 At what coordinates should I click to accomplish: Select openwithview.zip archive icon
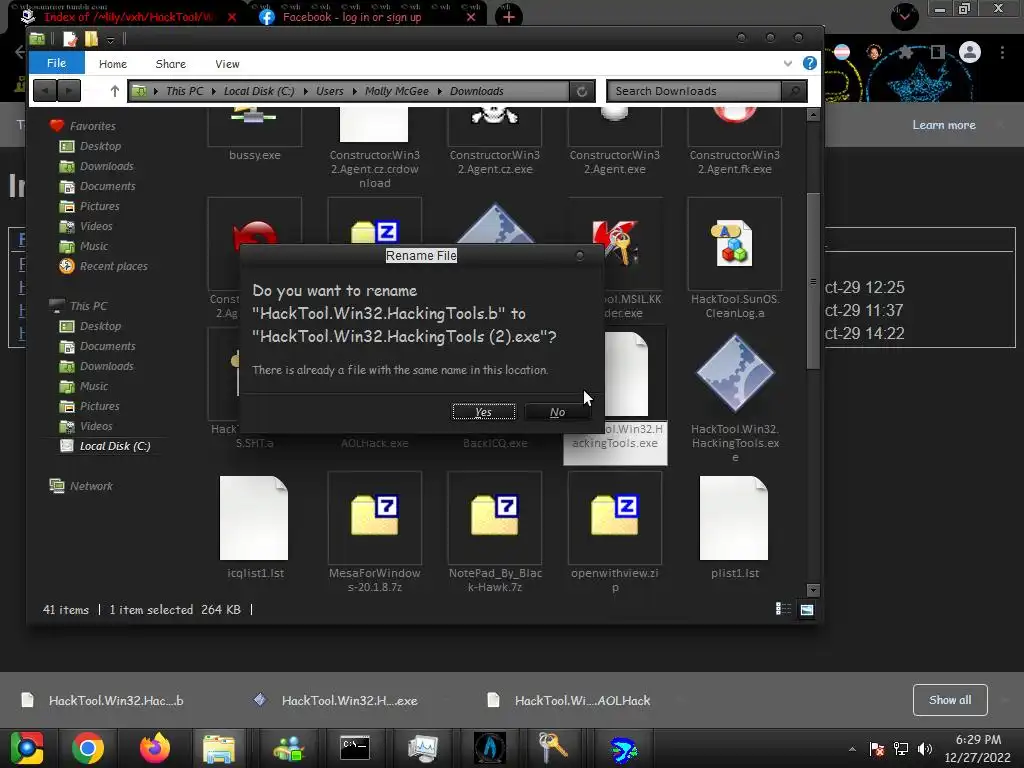coord(615,518)
